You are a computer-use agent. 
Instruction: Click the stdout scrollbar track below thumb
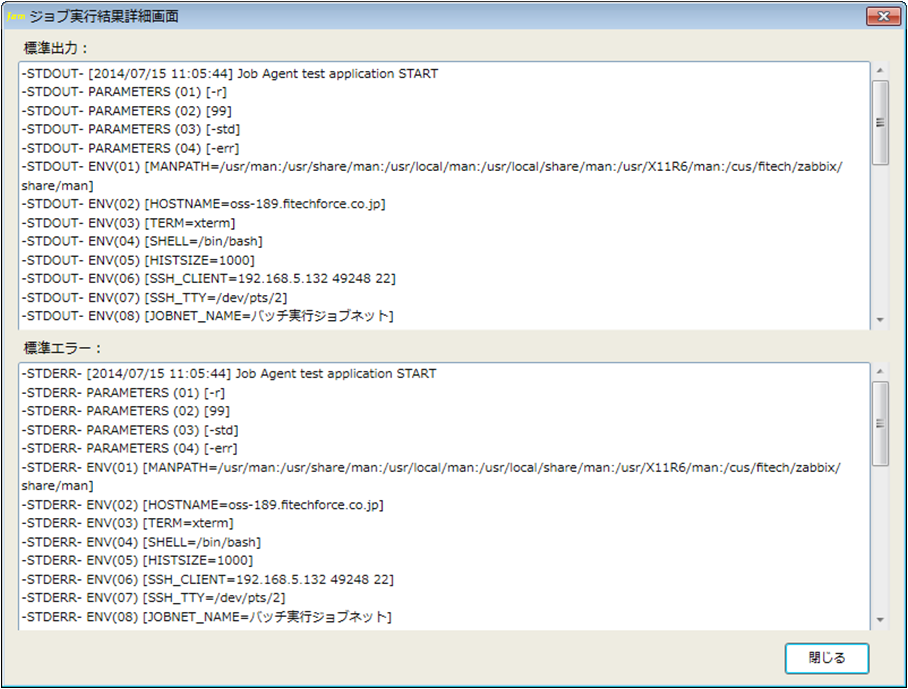(x=880, y=239)
